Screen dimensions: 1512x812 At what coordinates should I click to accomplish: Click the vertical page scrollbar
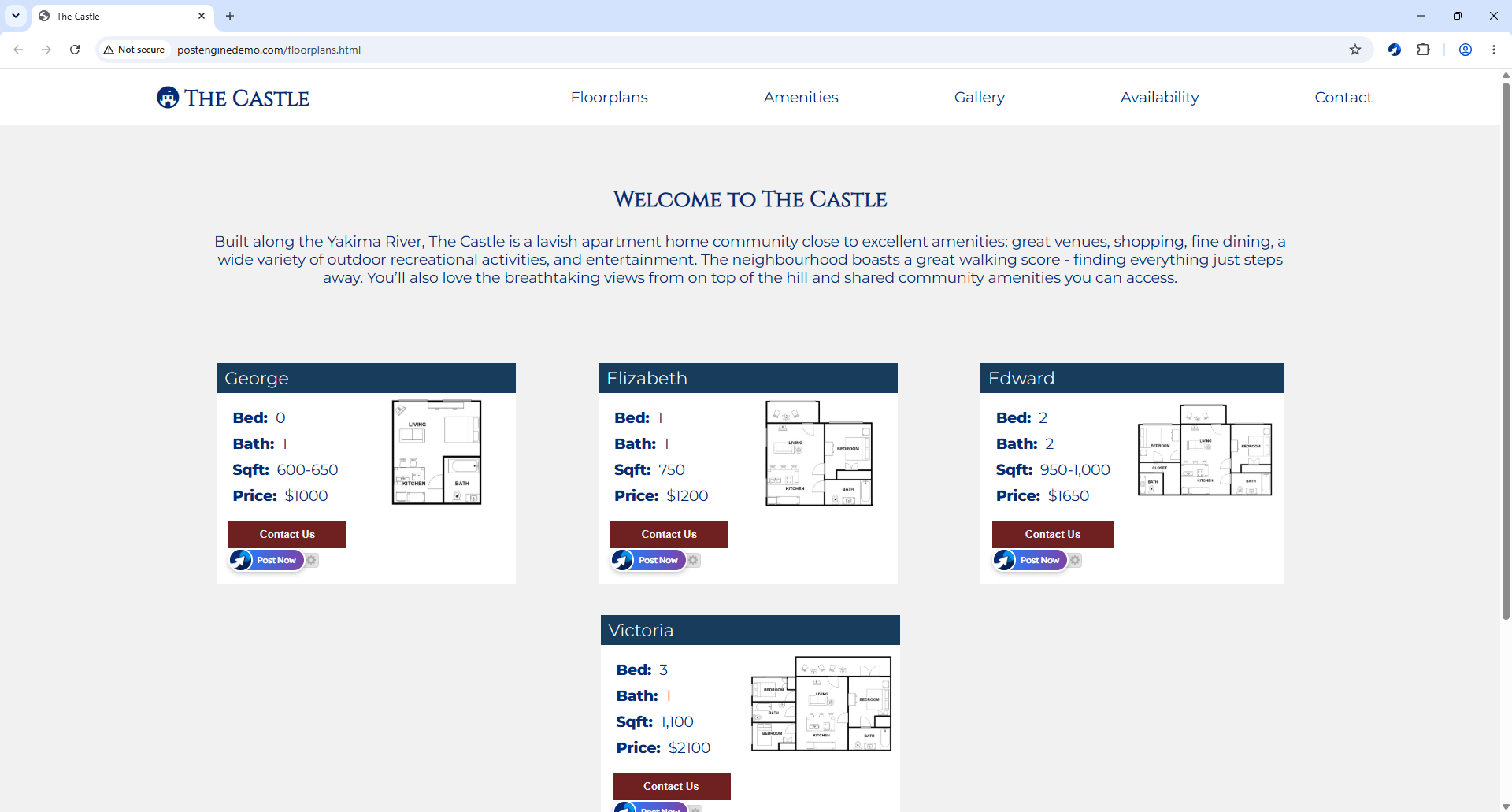1506,347
